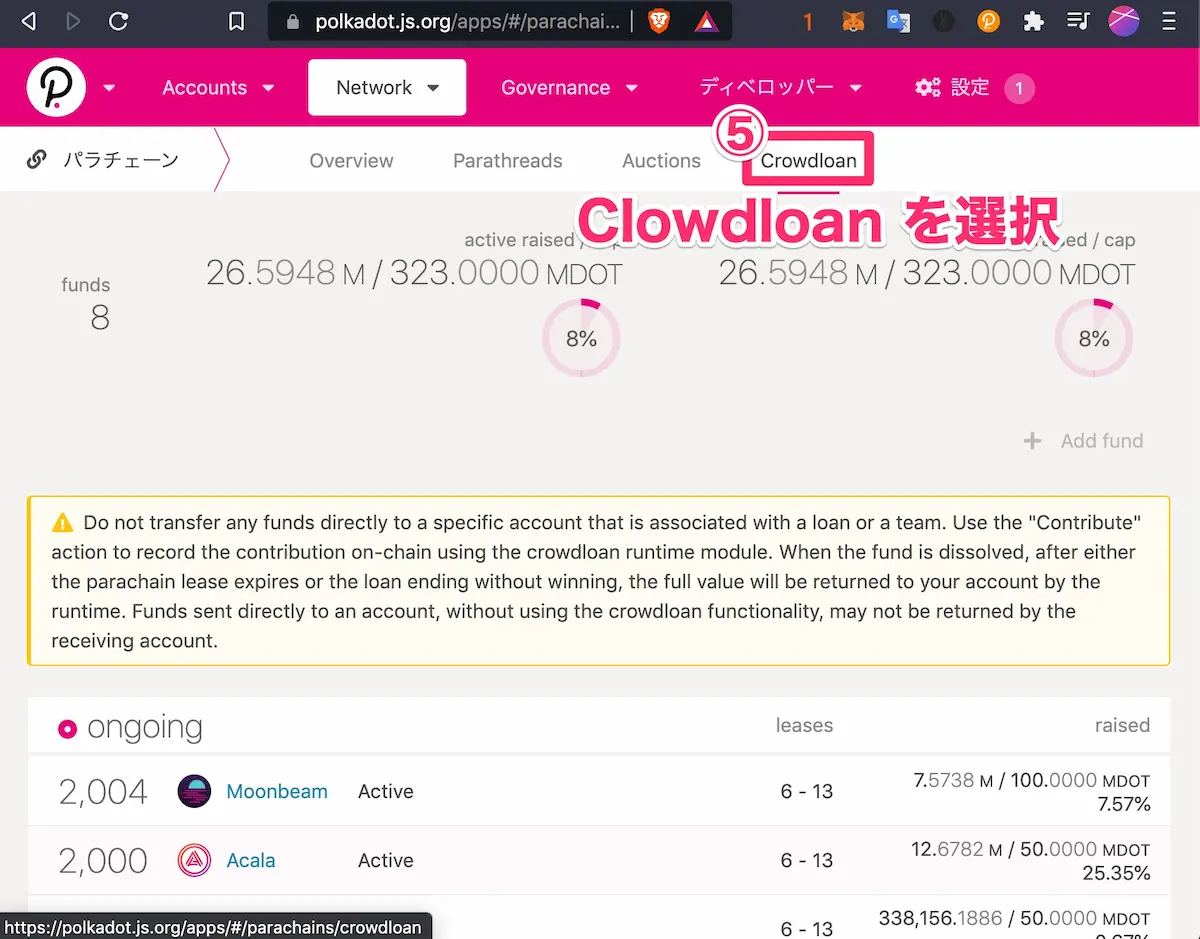Open the Network dropdown menu
This screenshot has width=1200, height=939.
point(387,88)
